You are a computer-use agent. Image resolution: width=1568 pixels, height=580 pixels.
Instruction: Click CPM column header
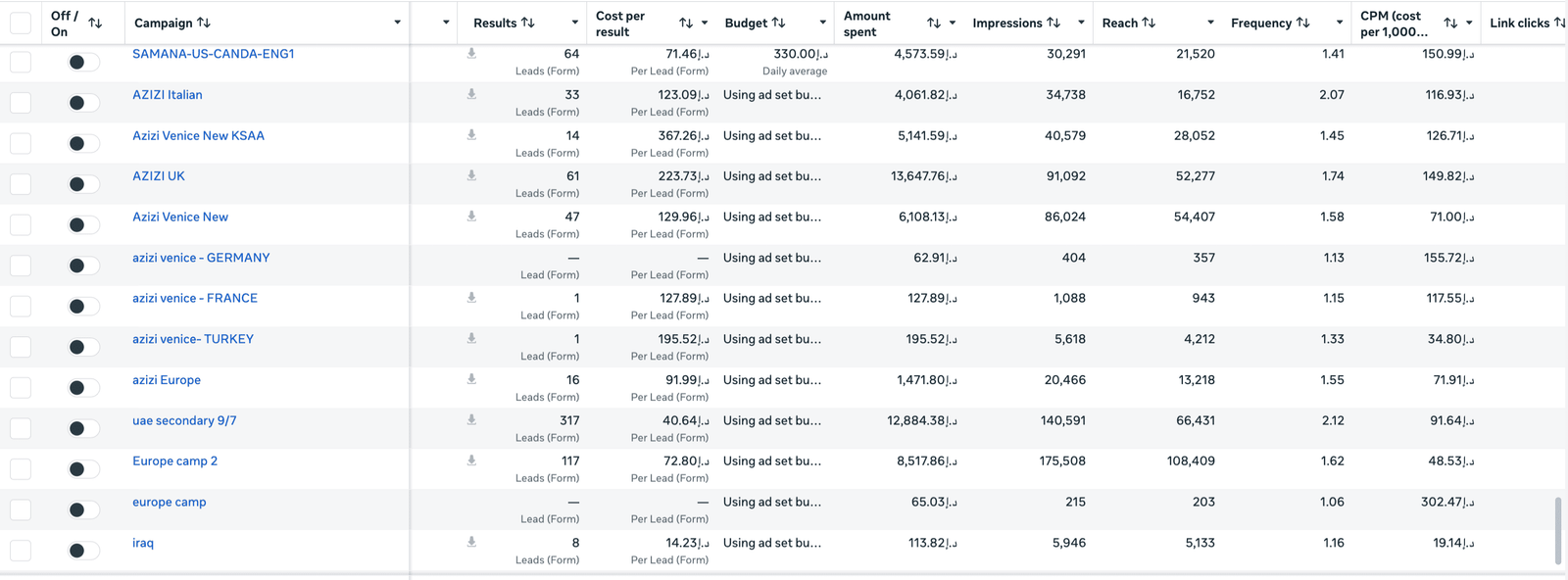[x=1394, y=24]
